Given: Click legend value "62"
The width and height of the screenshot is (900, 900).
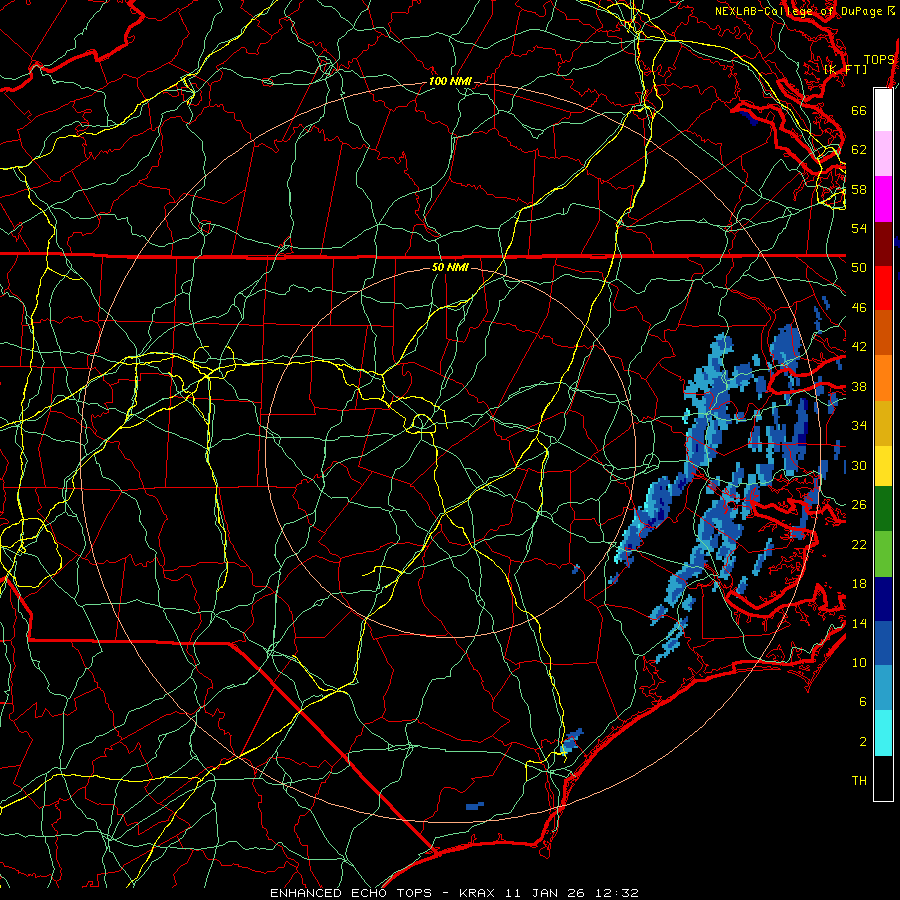Looking at the screenshot, I should pyautogui.click(x=859, y=150).
